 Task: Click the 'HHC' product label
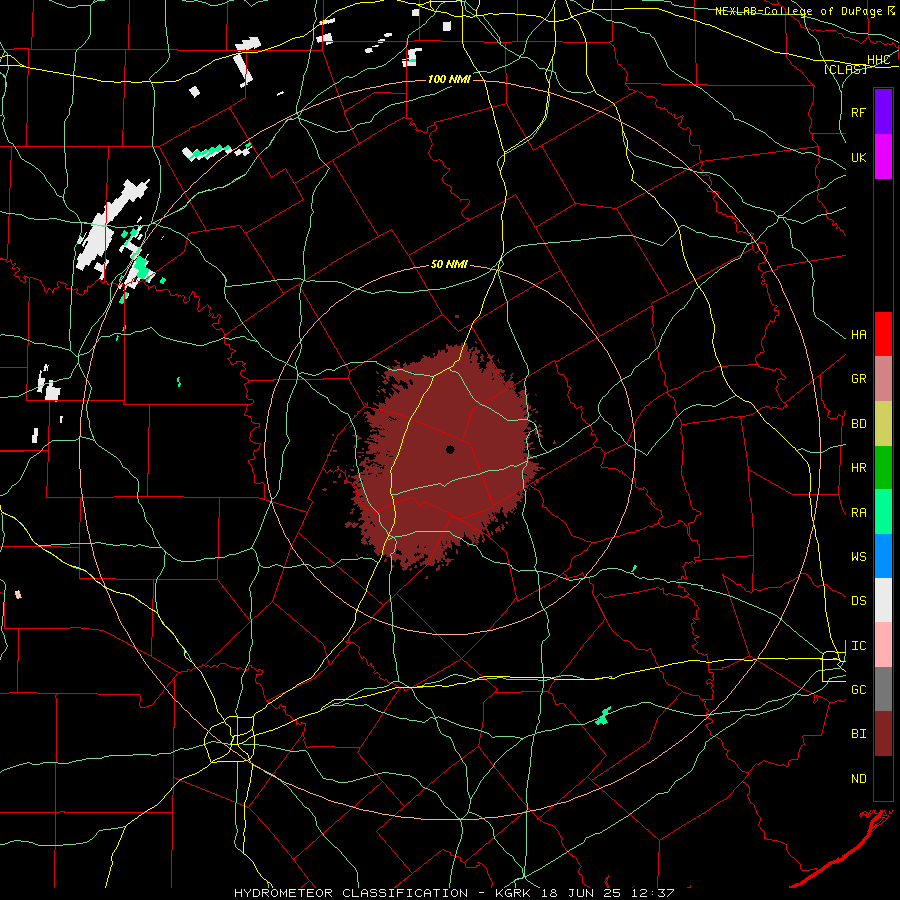point(879,60)
